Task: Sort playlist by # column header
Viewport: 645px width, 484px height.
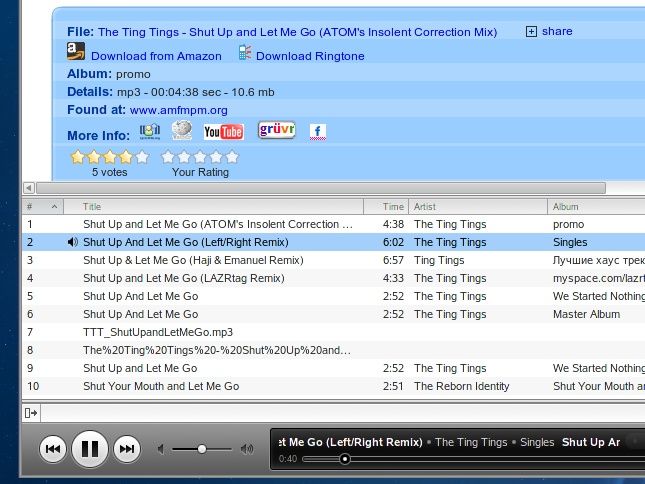Action: coord(43,206)
